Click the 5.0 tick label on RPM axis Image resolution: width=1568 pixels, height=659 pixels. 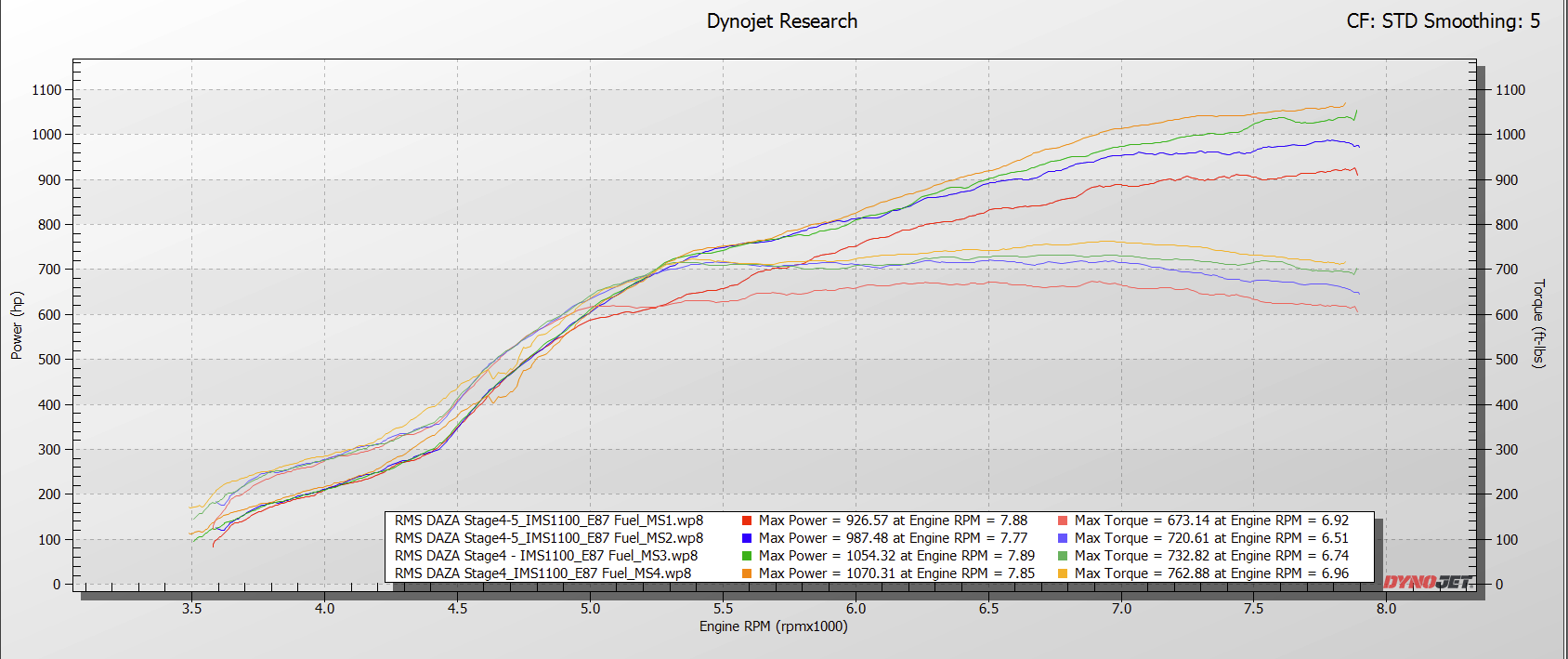click(x=590, y=609)
